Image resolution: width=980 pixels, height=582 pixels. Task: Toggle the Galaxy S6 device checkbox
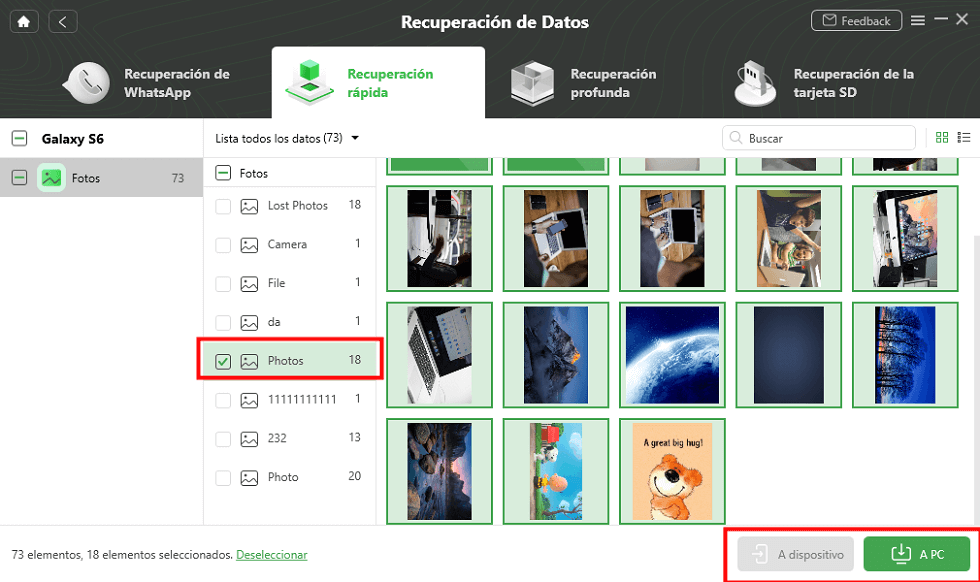click(19, 139)
